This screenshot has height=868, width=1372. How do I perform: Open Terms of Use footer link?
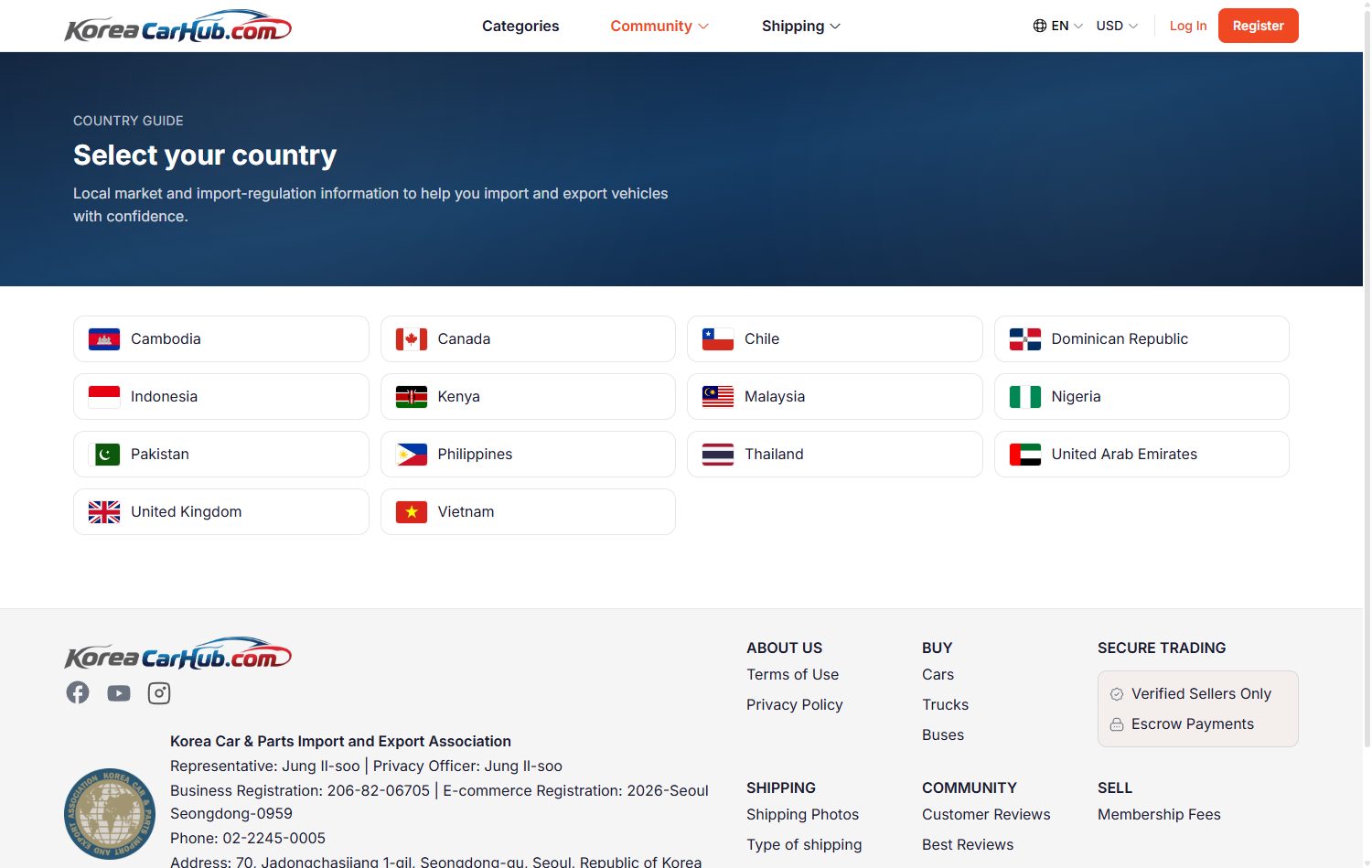click(x=792, y=674)
